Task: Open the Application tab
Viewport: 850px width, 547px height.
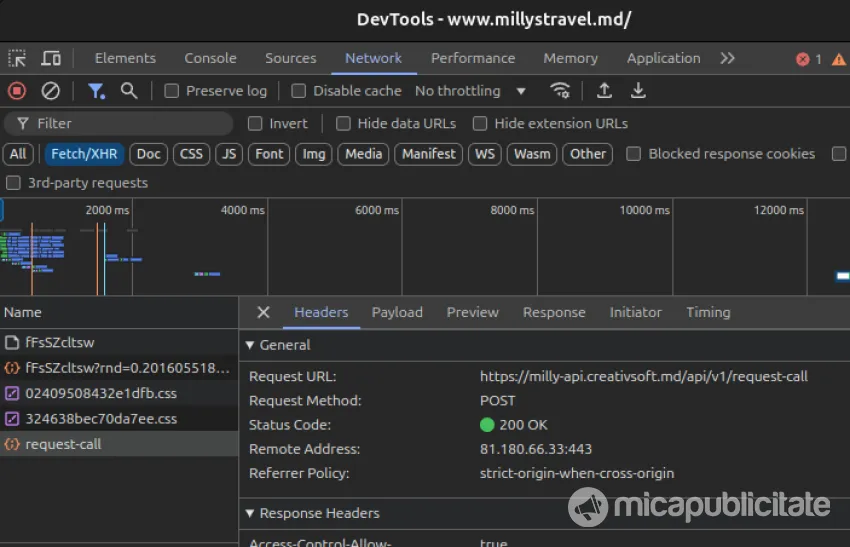Action: 664,58
